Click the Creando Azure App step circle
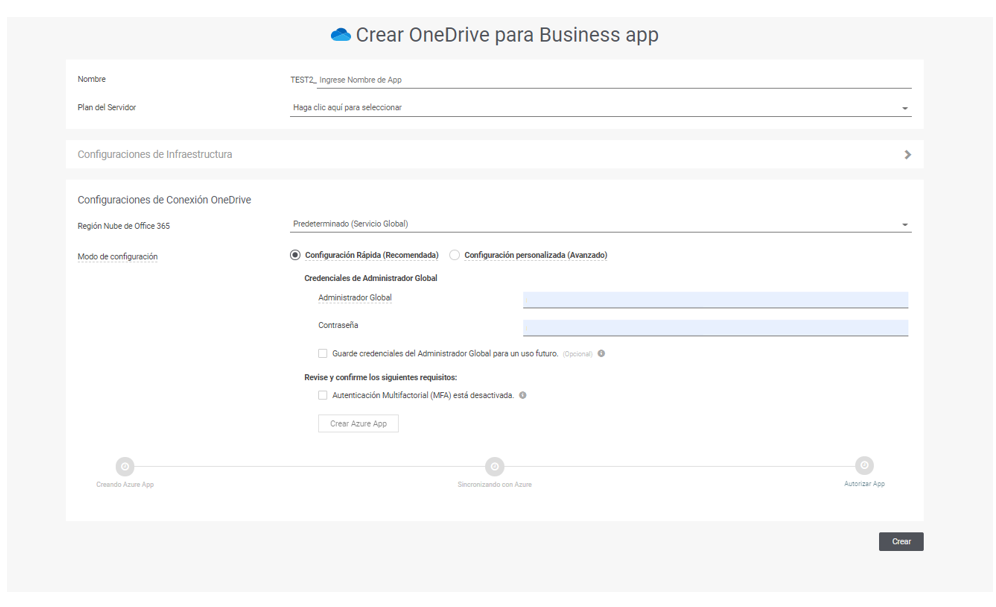This screenshot has width=996, height=607. click(125, 467)
